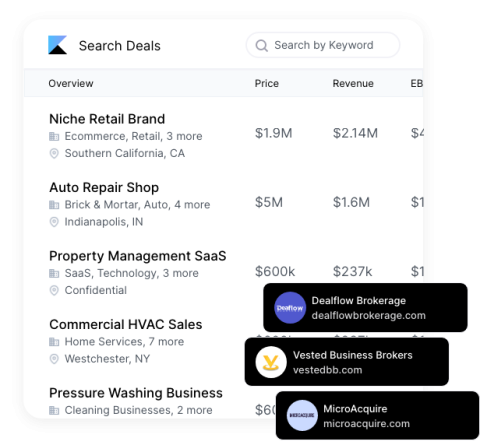Sort by the Price column header
The width and height of the screenshot is (480, 444).
point(267,83)
